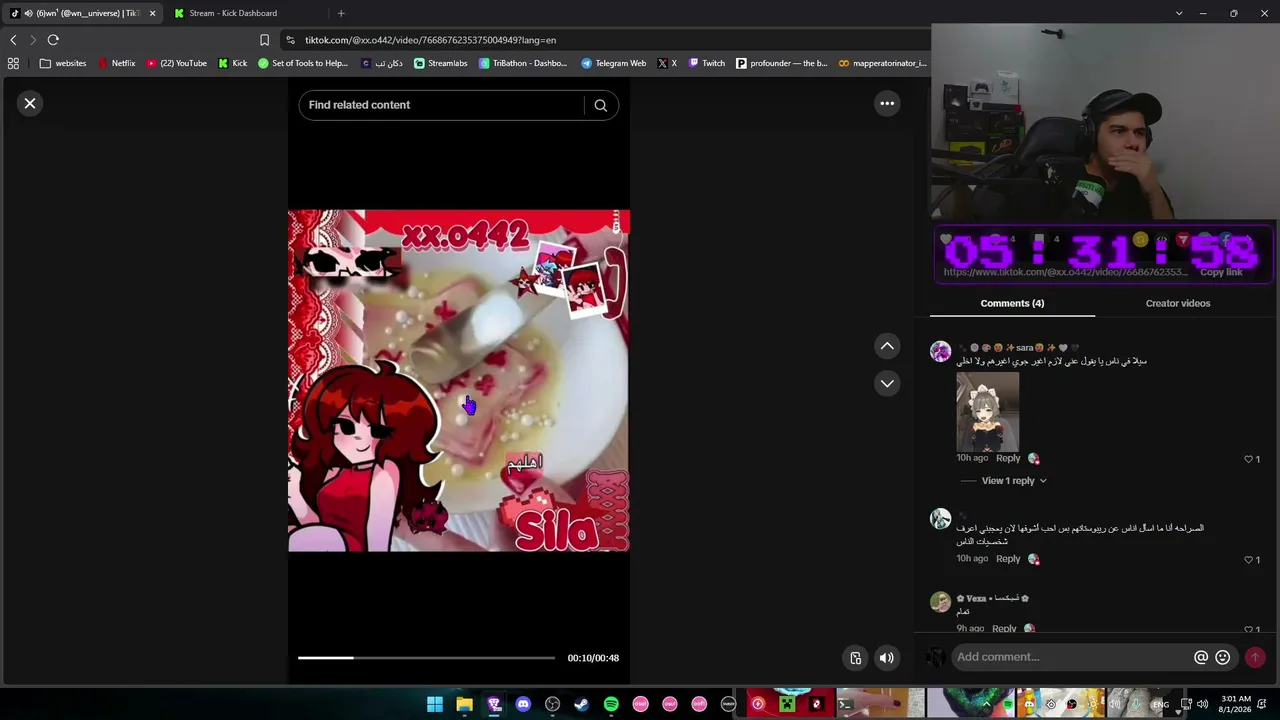Mute the video with speaker icon
This screenshot has width=1280, height=720.
pyautogui.click(x=886, y=657)
